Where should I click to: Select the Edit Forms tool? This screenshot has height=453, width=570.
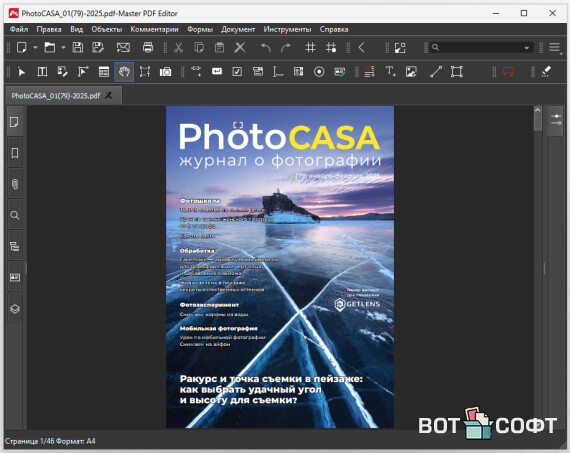[83, 72]
